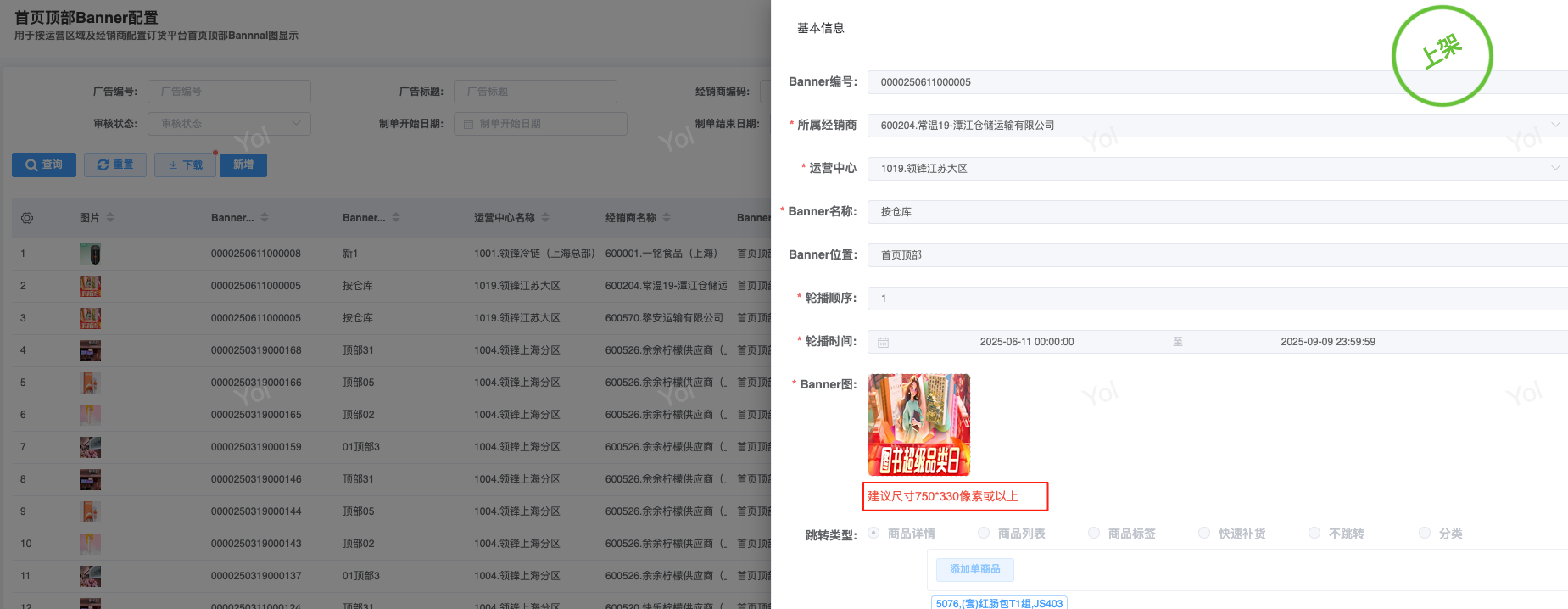The height and width of the screenshot is (609, 1568).
Task: Click the calendar icon in 轮播时间 field
Action: [x=883, y=342]
